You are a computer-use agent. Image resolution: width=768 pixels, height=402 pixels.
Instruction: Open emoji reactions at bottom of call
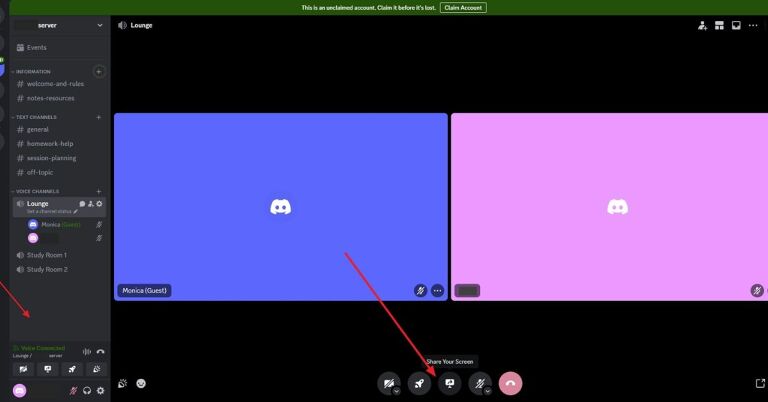coord(141,383)
